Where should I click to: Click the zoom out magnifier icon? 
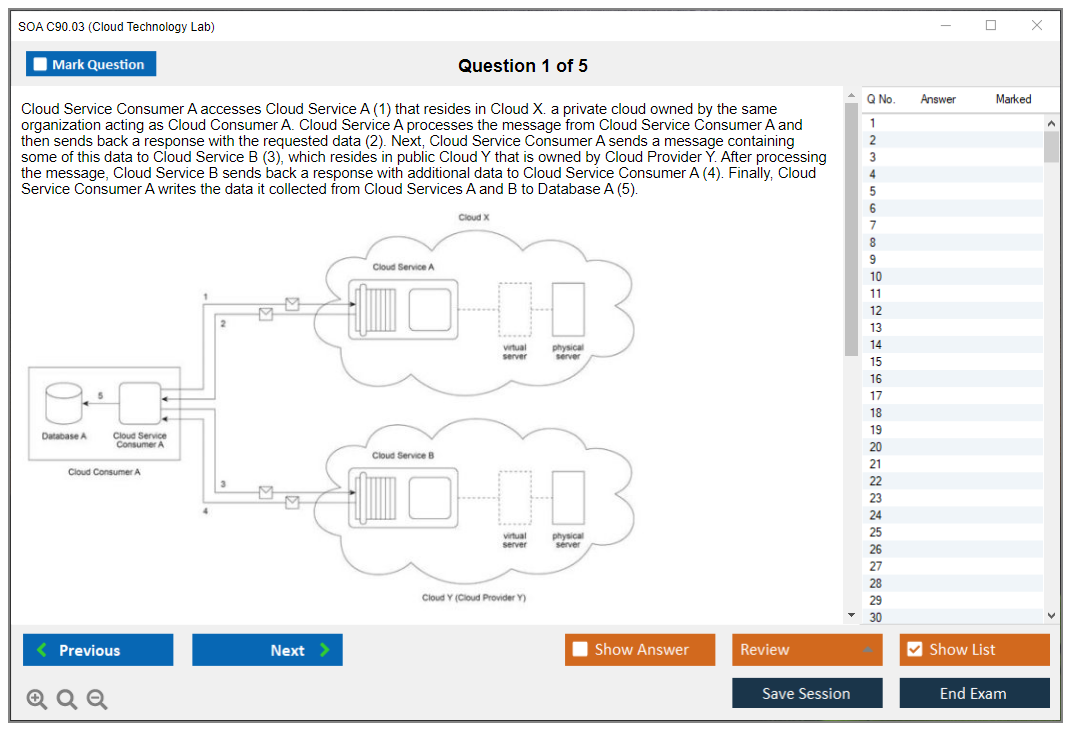tap(97, 700)
